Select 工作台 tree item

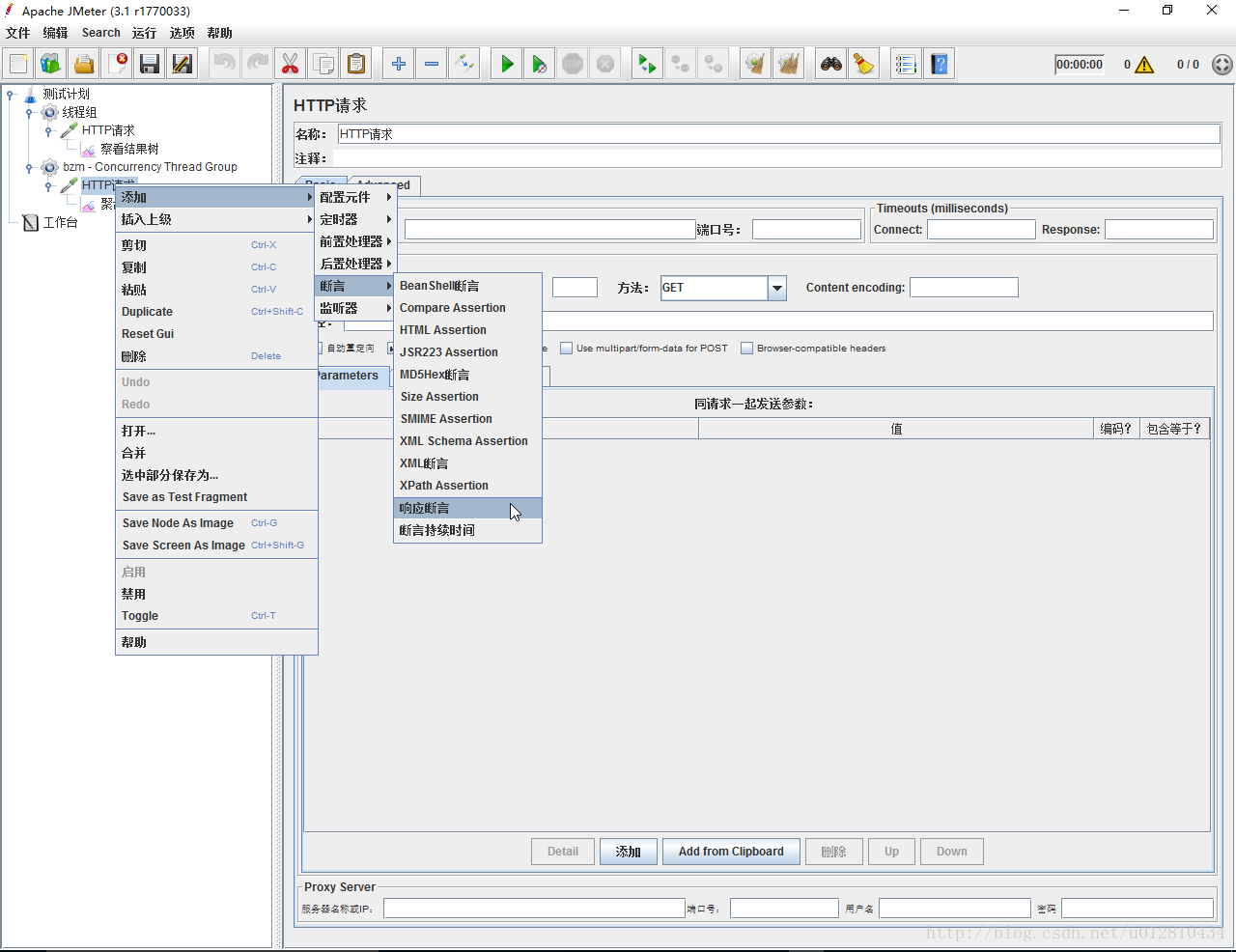(x=60, y=222)
